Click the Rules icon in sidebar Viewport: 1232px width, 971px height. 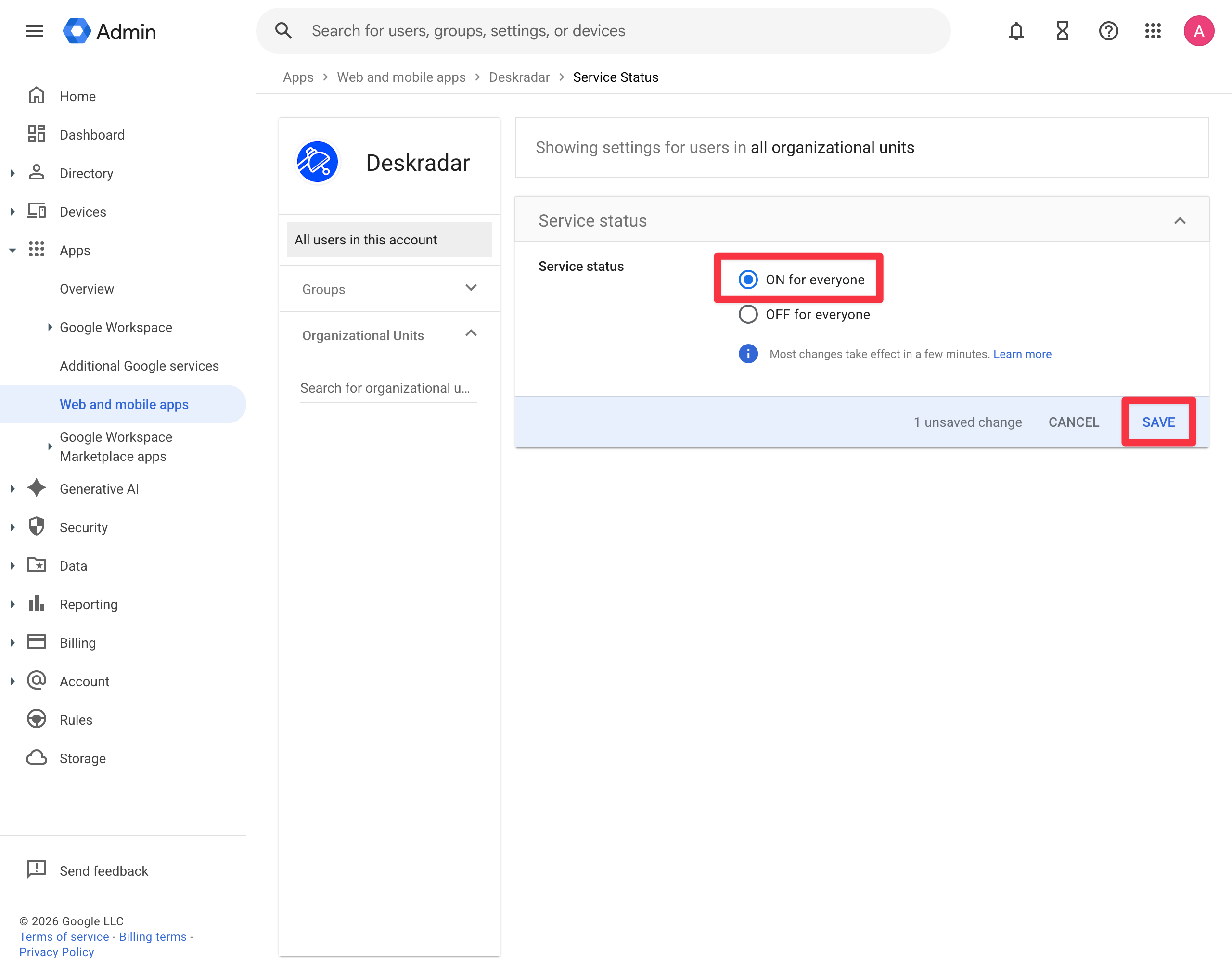pos(37,719)
